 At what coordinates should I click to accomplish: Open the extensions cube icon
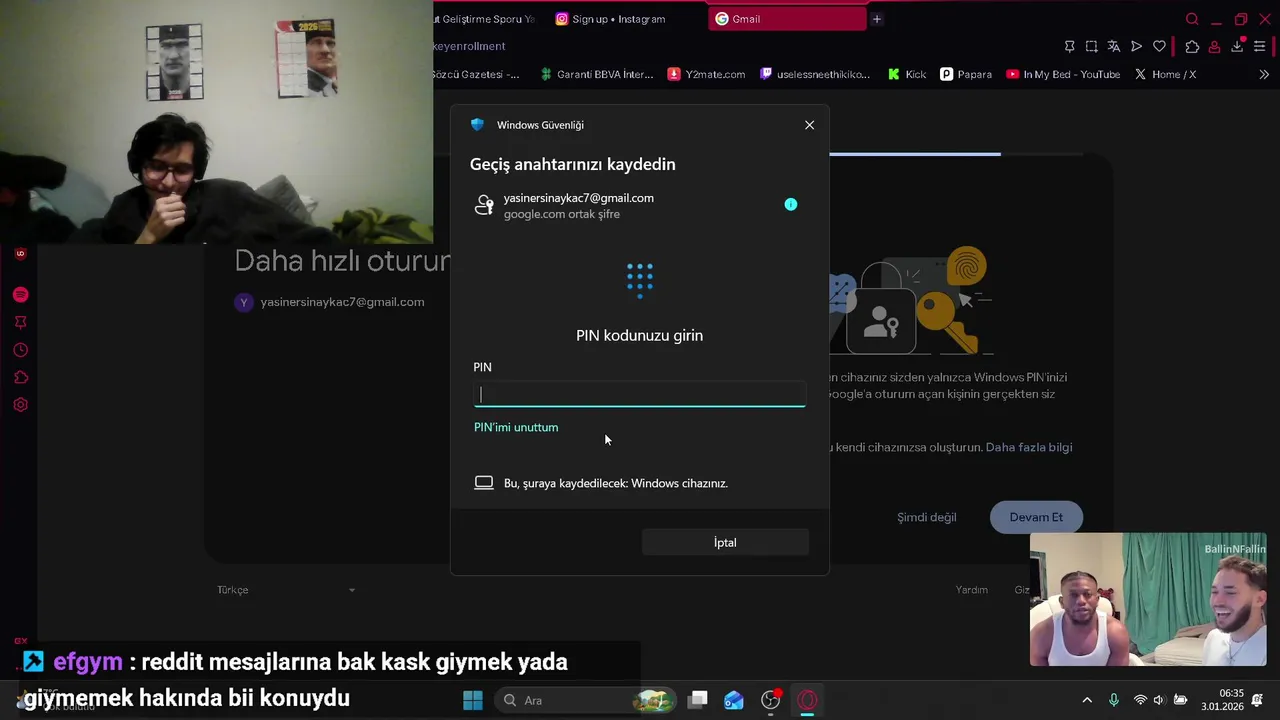(1192, 46)
